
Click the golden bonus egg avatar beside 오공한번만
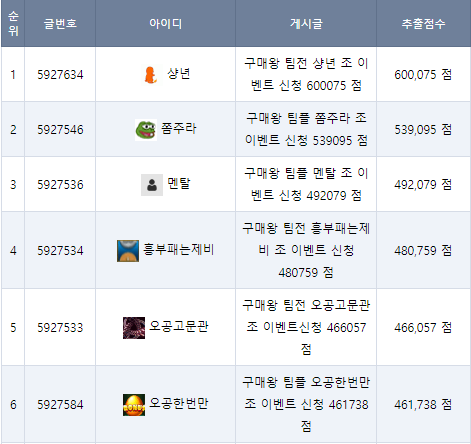pos(134,405)
